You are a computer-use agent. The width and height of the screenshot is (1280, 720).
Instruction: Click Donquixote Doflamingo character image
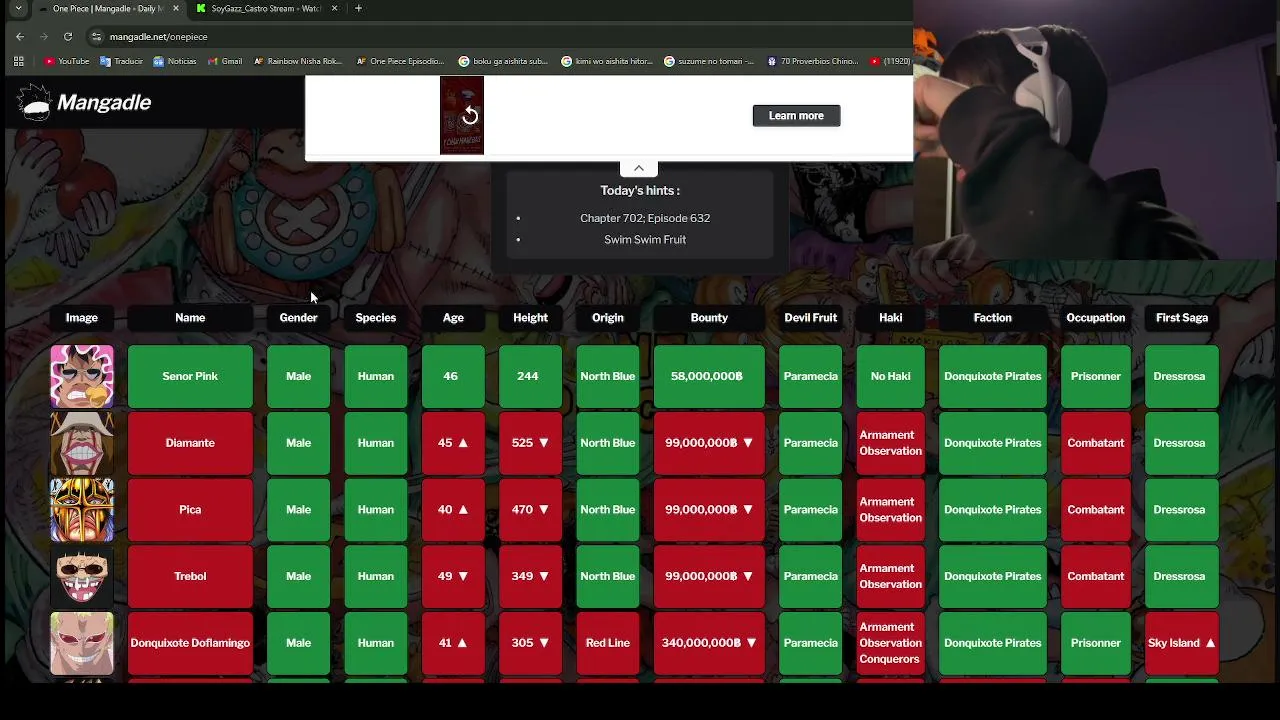pyautogui.click(x=82, y=643)
